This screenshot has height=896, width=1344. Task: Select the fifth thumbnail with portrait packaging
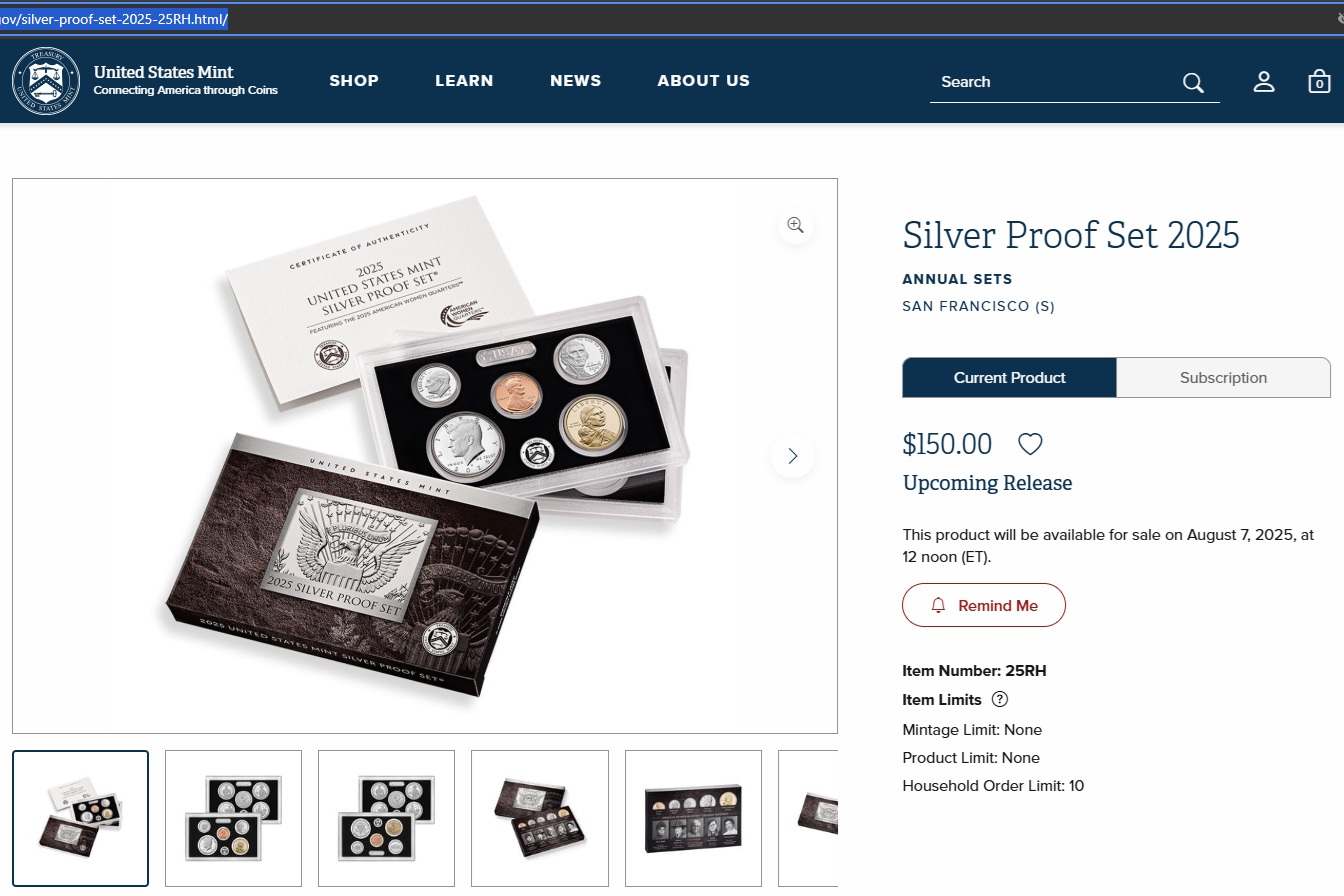693,818
